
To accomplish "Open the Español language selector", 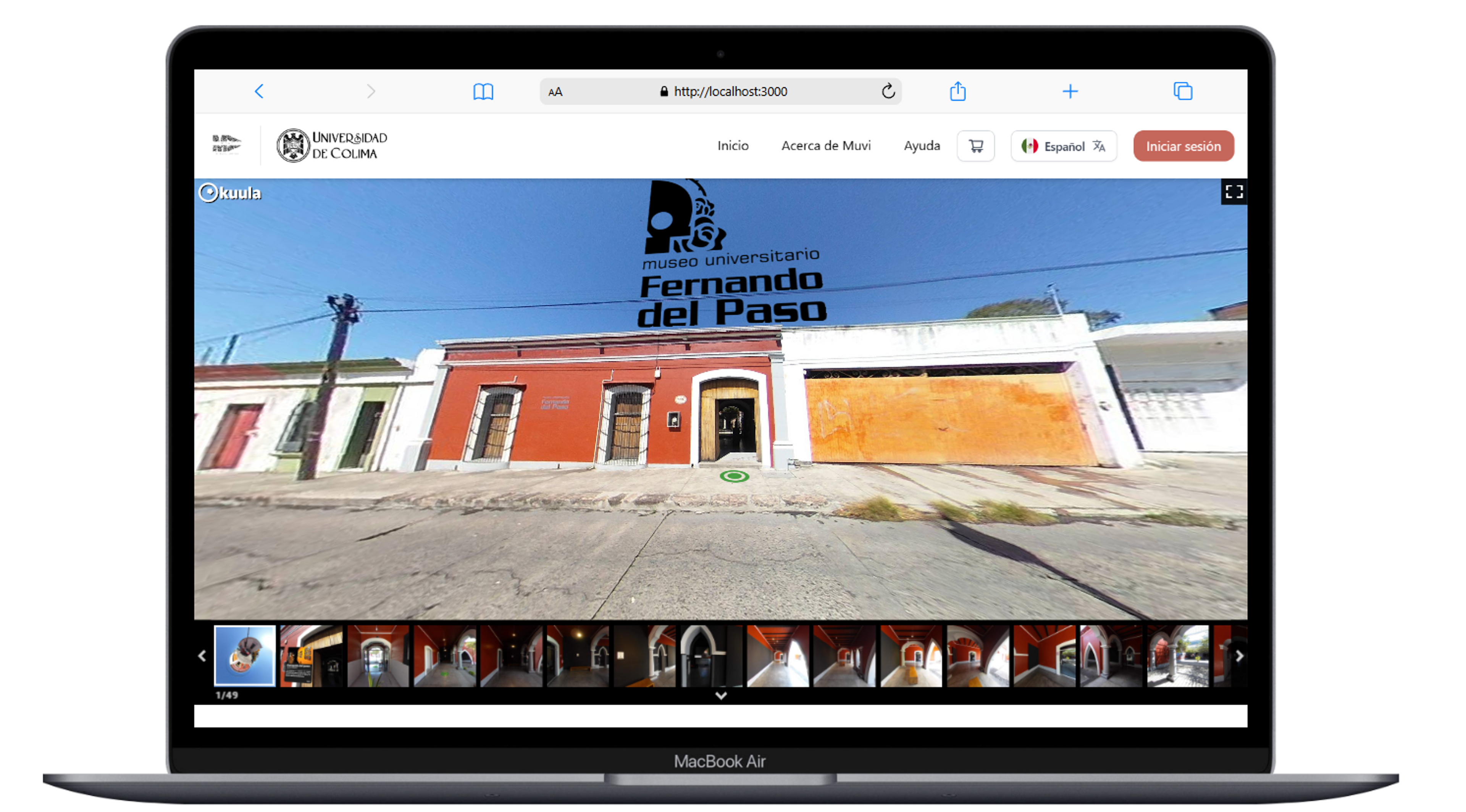I will click(1063, 146).
